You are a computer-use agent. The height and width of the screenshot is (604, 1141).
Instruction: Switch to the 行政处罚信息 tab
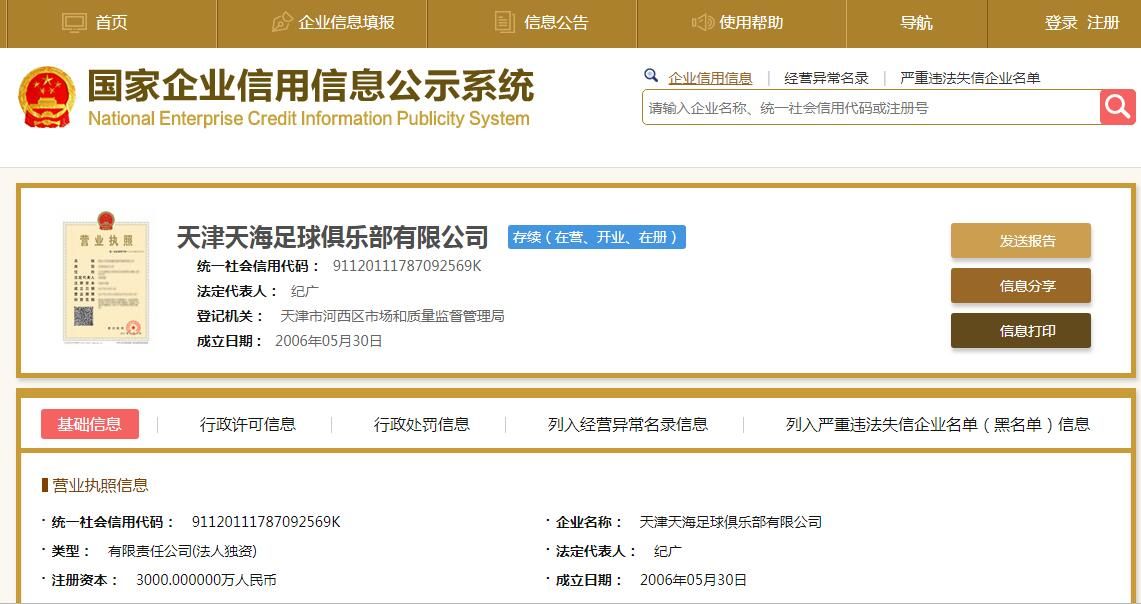click(421, 424)
